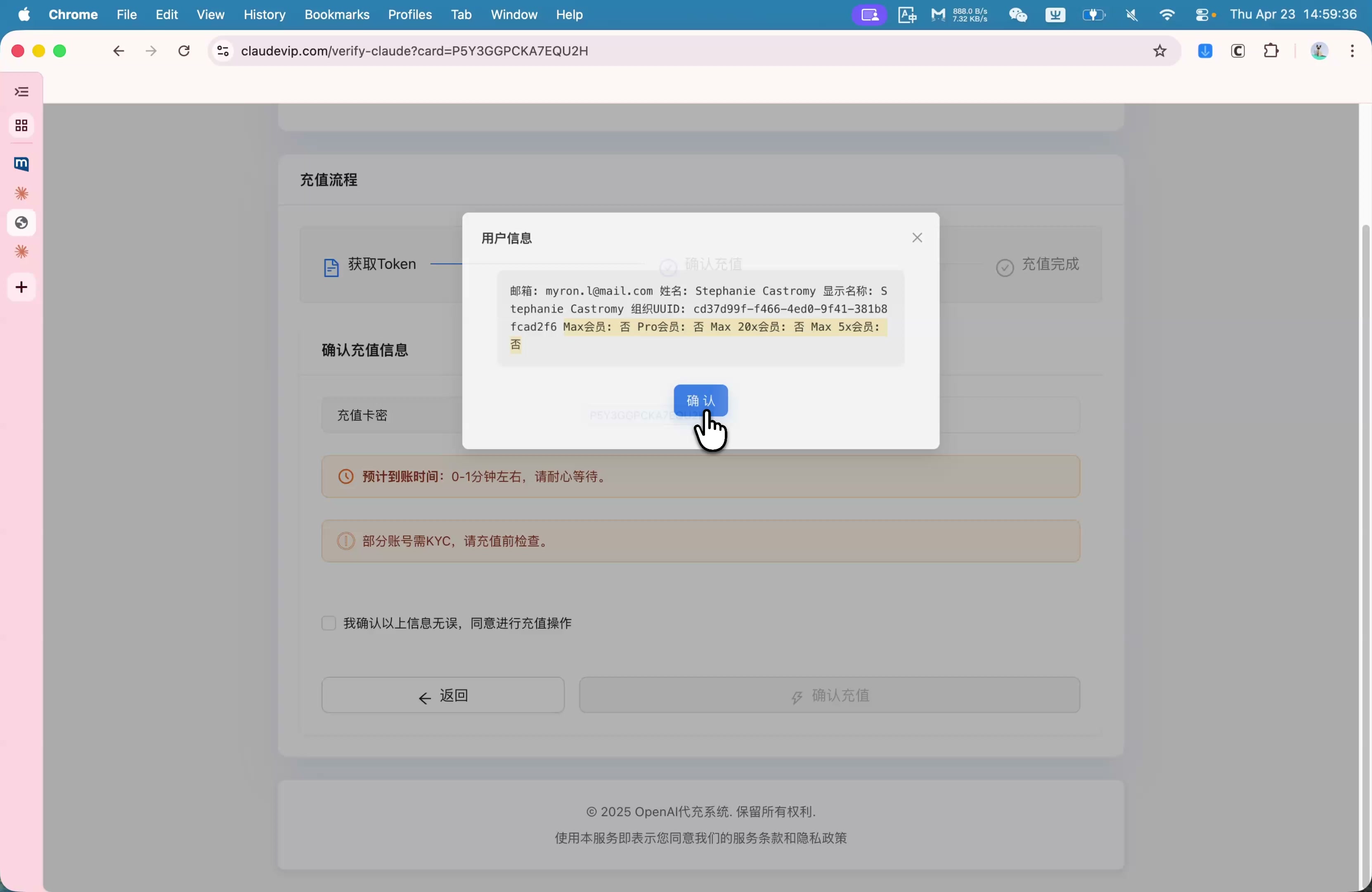
Task: Click the date and time in menu bar
Action: coord(1293,14)
